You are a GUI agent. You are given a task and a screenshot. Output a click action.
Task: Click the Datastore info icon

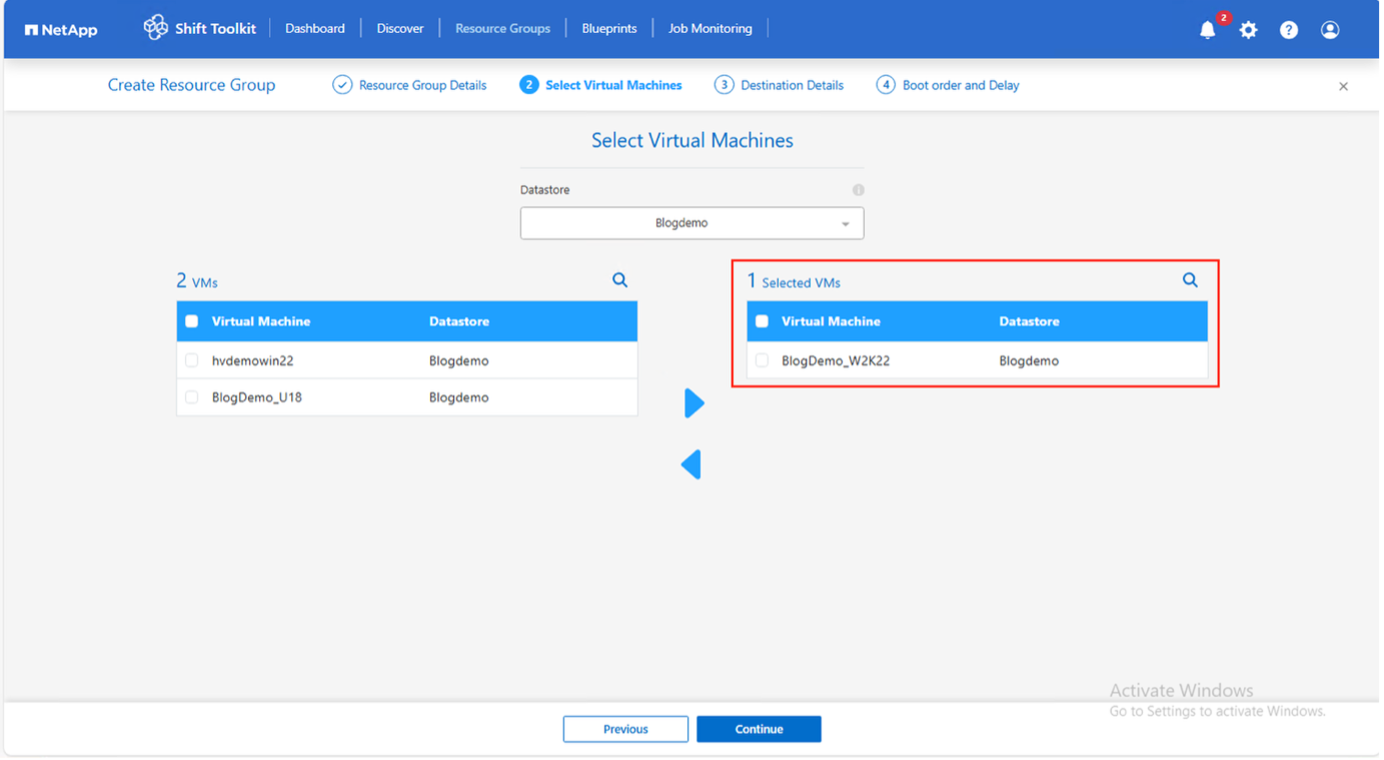click(x=858, y=190)
